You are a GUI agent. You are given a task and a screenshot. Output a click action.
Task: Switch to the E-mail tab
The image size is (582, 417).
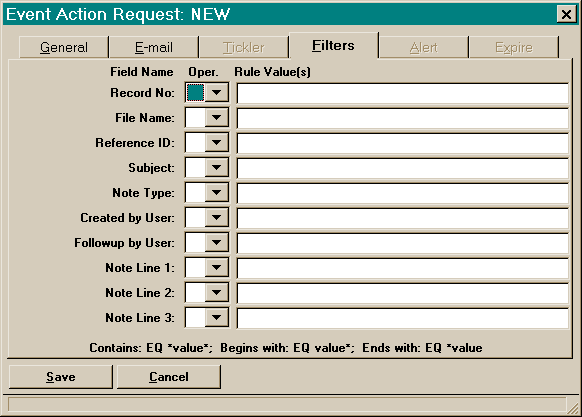(x=154, y=47)
